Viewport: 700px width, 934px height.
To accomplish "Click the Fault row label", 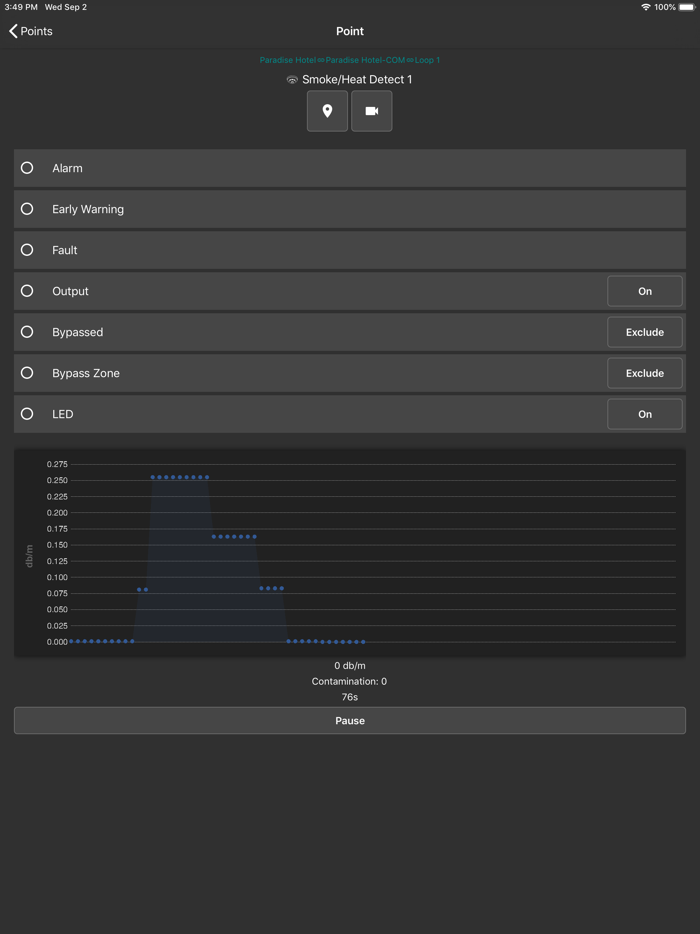I will [65, 250].
